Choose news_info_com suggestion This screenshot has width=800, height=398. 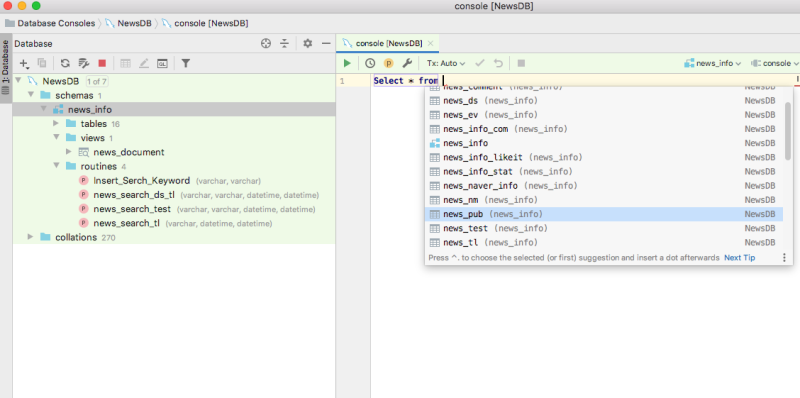pyautogui.click(x=604, y=129)
